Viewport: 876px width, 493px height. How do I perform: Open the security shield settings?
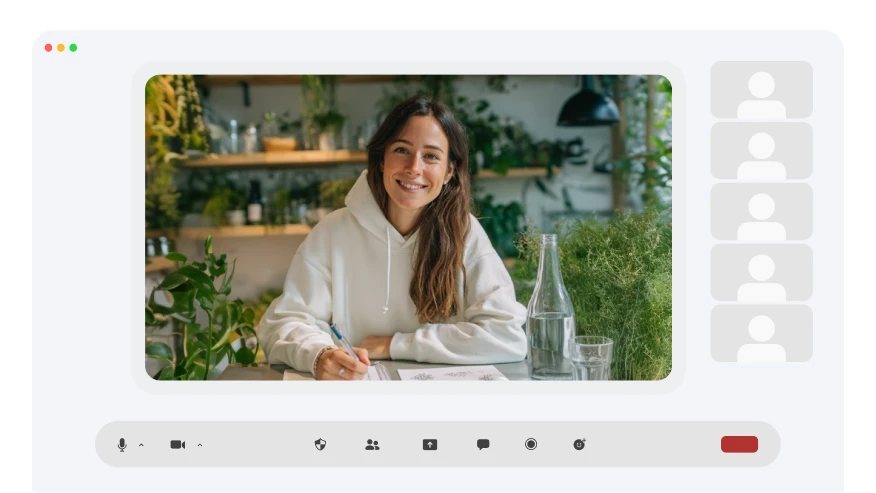point(320,444)
